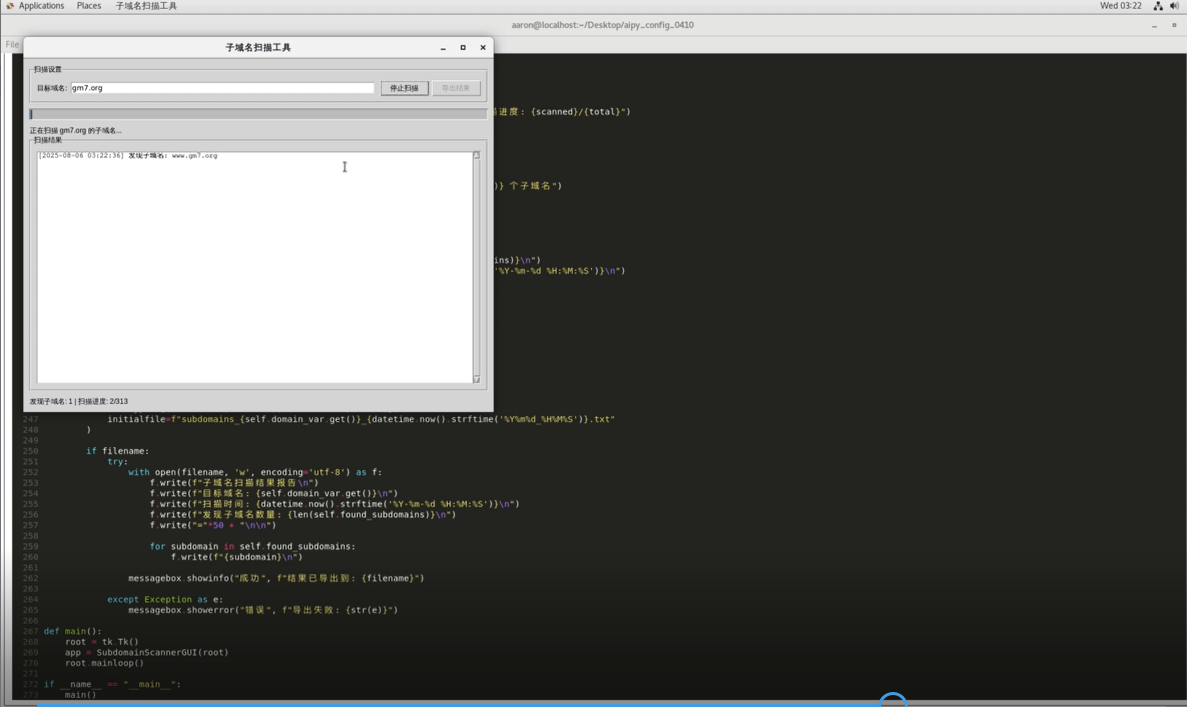Click the 扫描结果 group label
The image size is (1187, 707).
click(48, 140)
